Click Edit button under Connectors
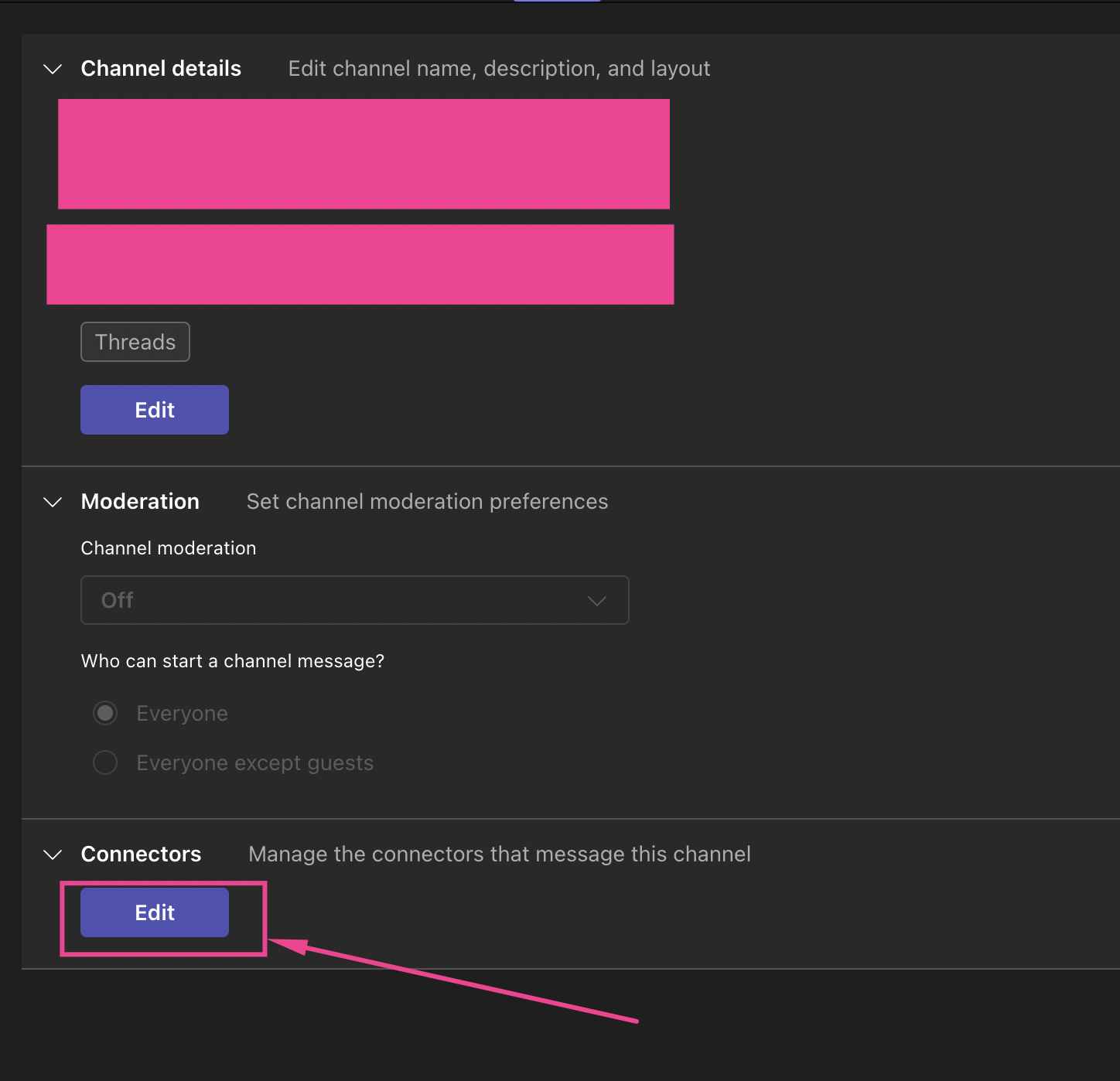The image size is (1120, 1081). tap(155, 912)
